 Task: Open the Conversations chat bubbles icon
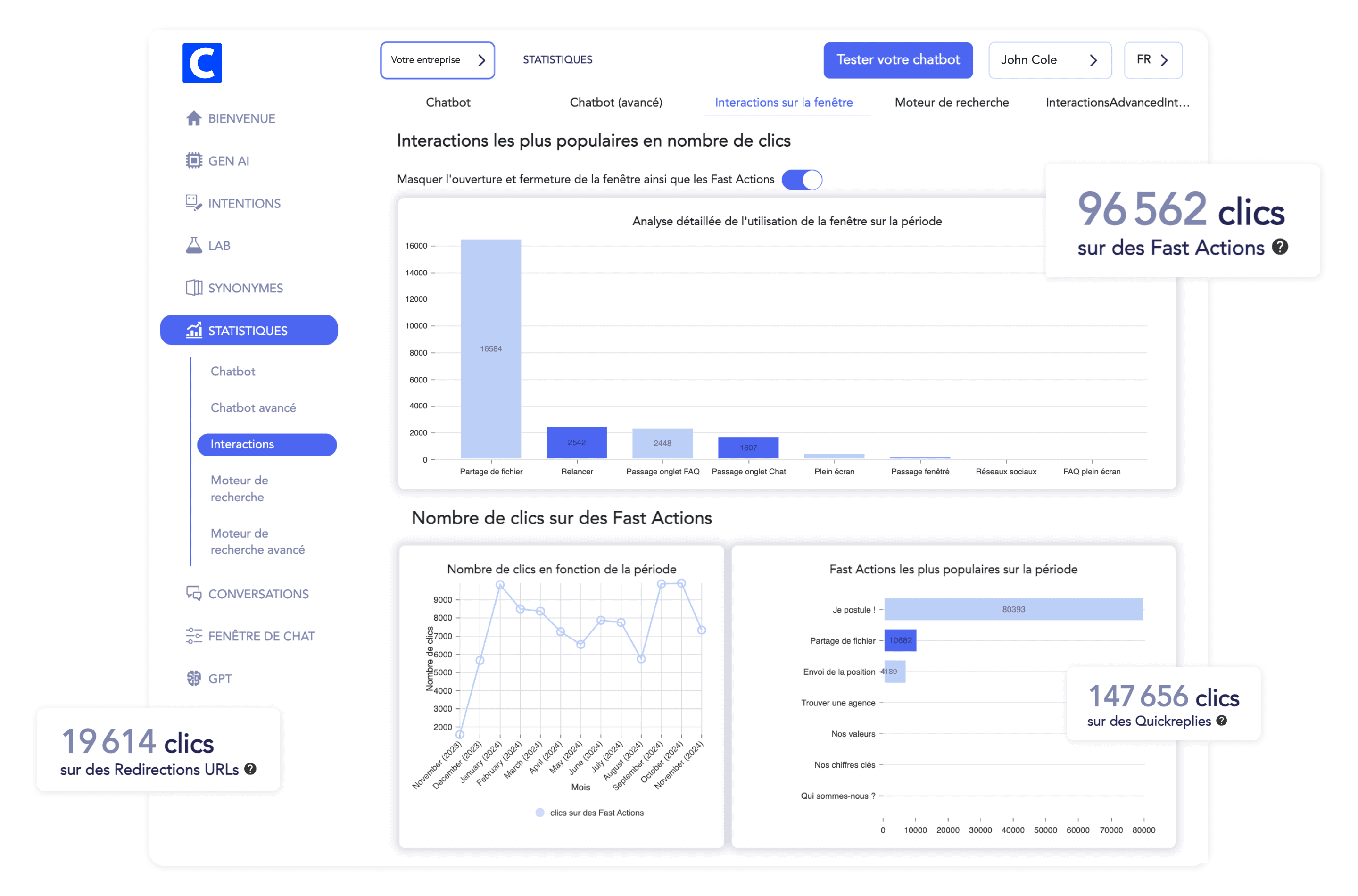pyautogui.click(x=194, y=594)
